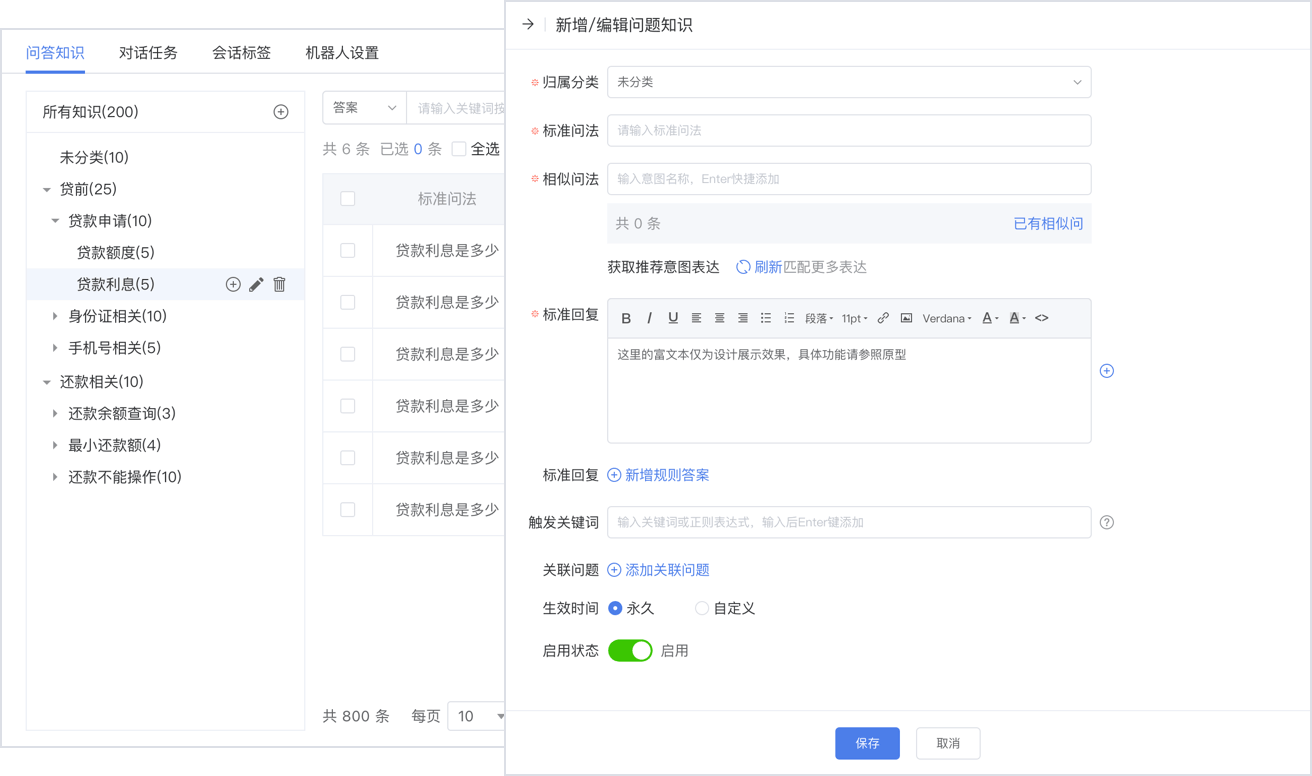The image size is (1312, 776).
Task: Open the 已有相似问 link
Action: click(1048, 224)
